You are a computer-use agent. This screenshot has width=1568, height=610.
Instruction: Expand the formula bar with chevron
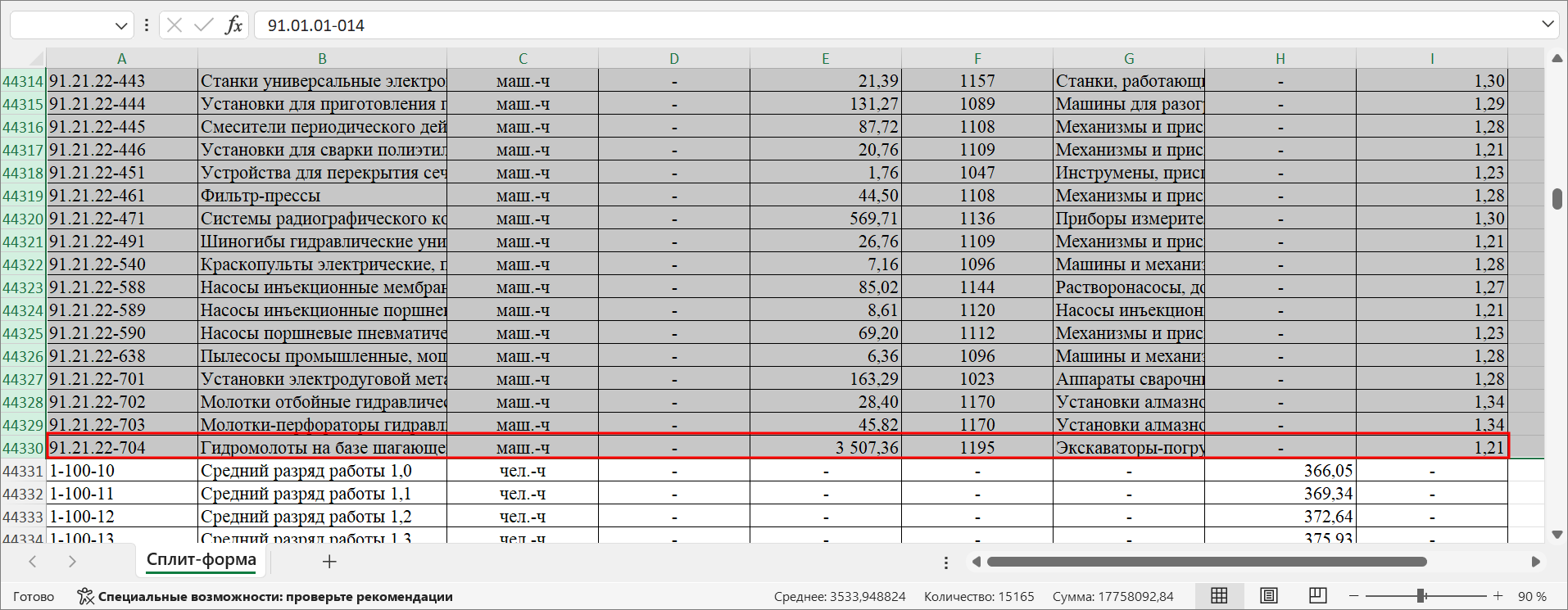pos(1548,25)
